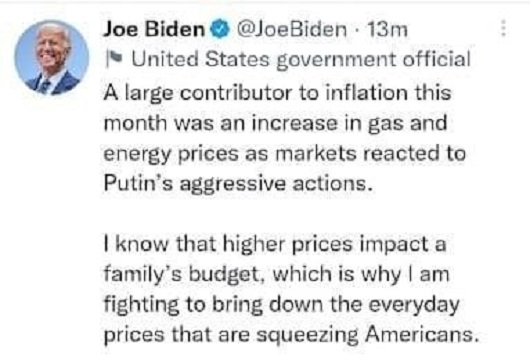The image size is (530, 360).
Task: Click the Joe Biden display name
Action: pyautogui.click(x=154, y=29)
